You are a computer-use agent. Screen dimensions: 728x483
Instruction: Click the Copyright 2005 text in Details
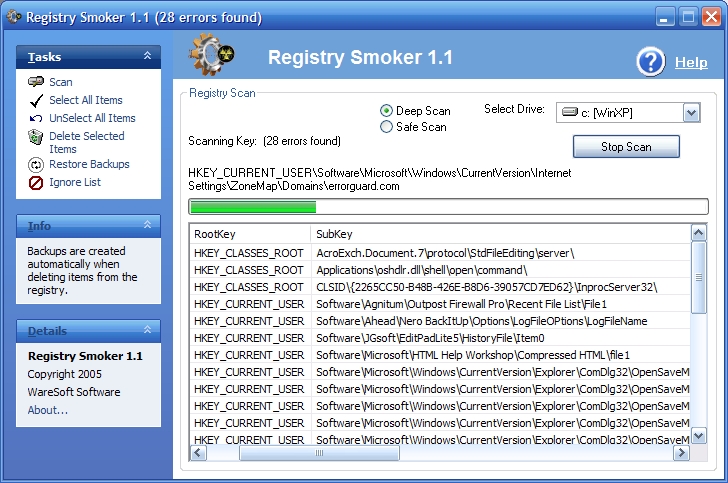(x=65, y=374)
